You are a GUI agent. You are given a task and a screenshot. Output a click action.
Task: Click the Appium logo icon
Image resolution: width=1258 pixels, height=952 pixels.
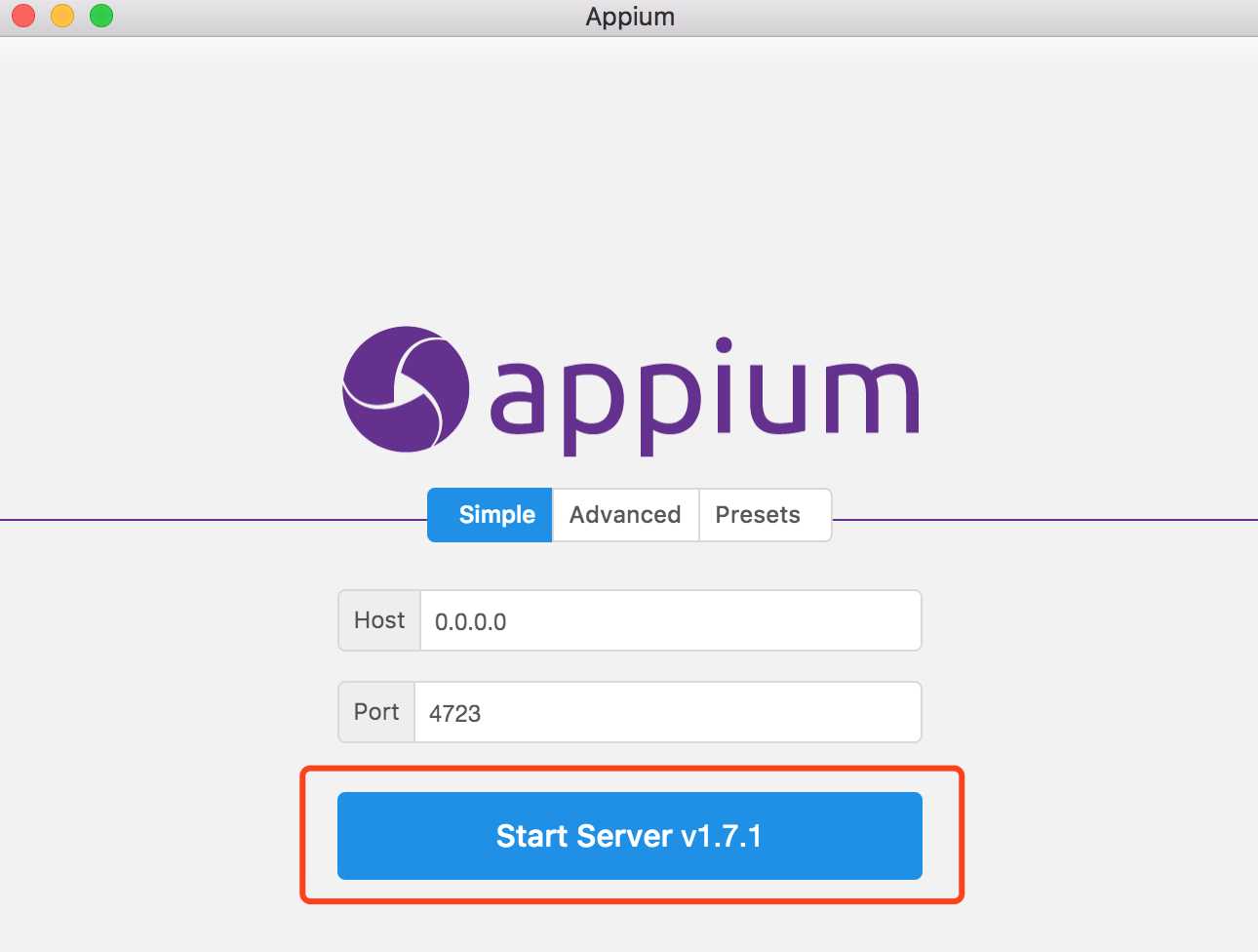pyautogui.click(x=406, y=389)
